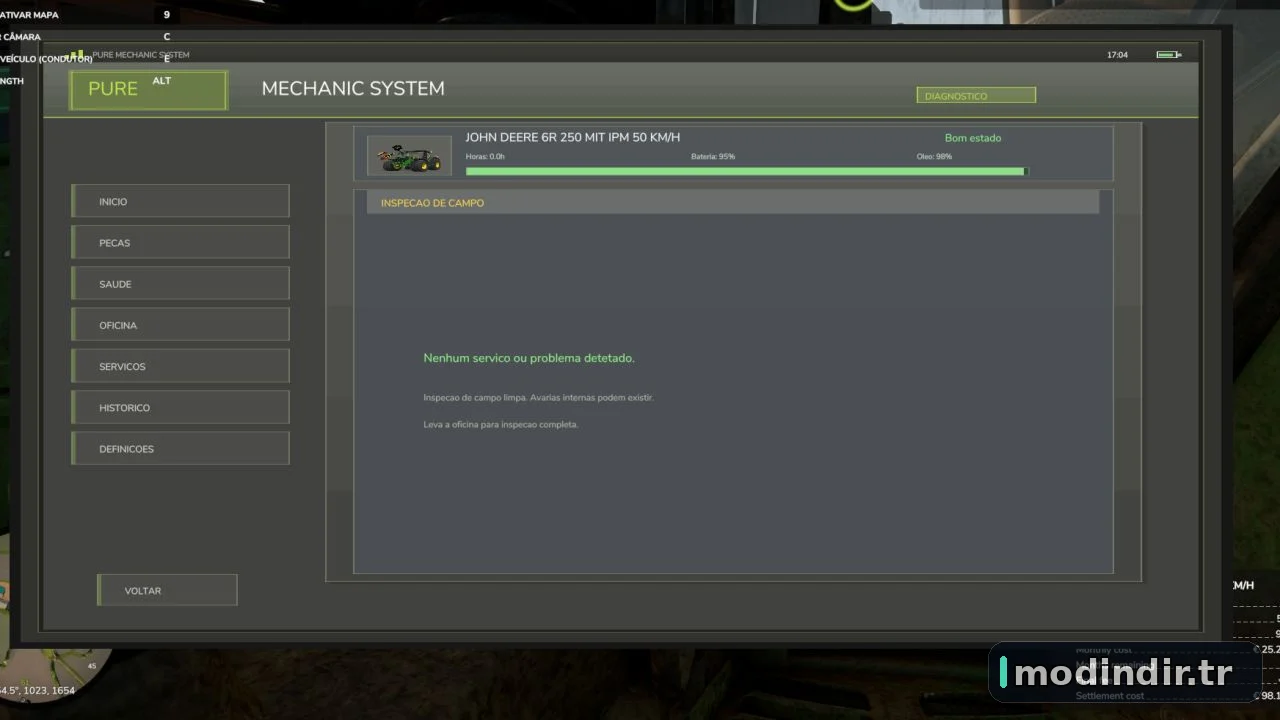Viewport: 1280px width, 720px height.
Task: Click 'Leva a oficina para inspecao completa.' text
Action: point(501,424)
